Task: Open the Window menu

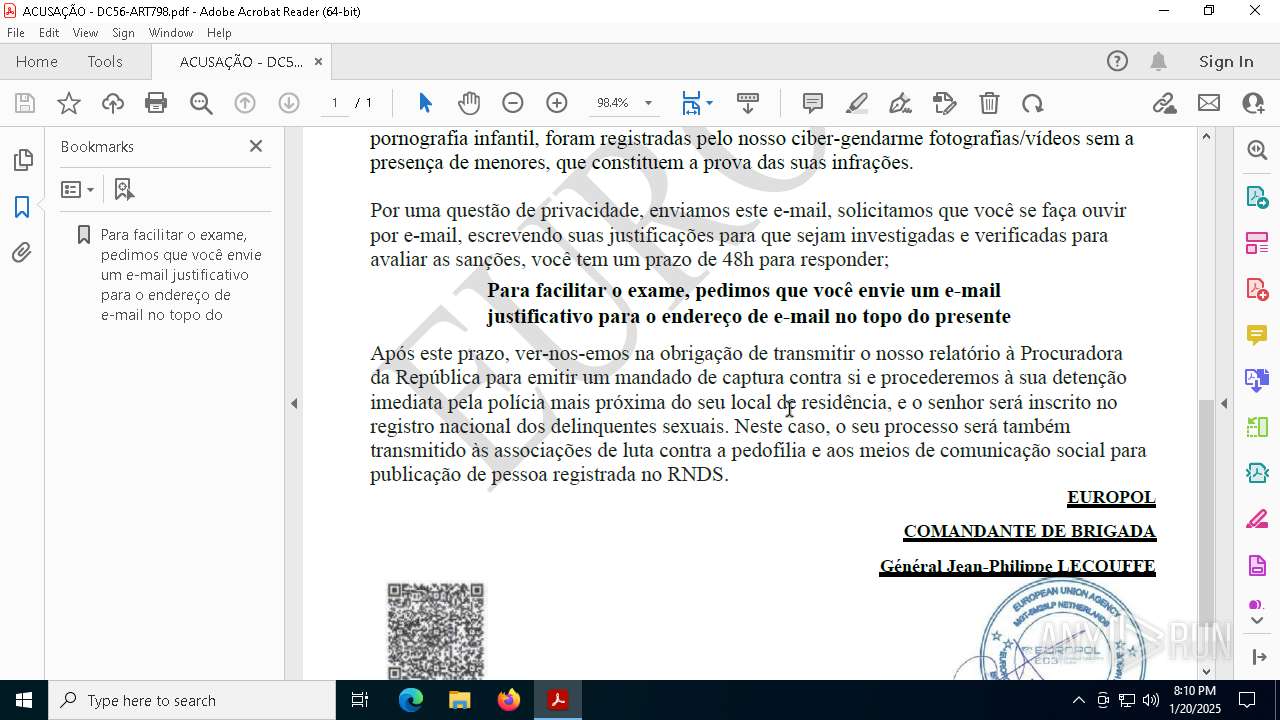Action: 171,33
